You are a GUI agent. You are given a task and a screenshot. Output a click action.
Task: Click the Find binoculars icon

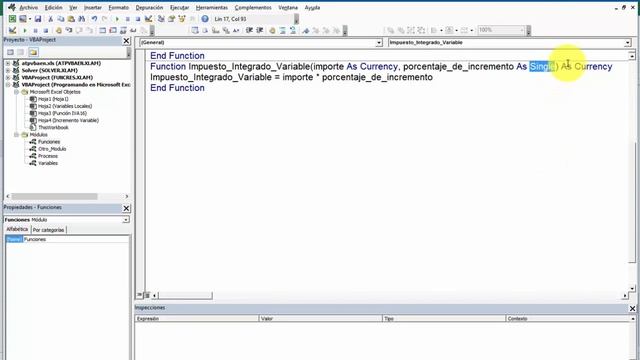click(82, 19)
